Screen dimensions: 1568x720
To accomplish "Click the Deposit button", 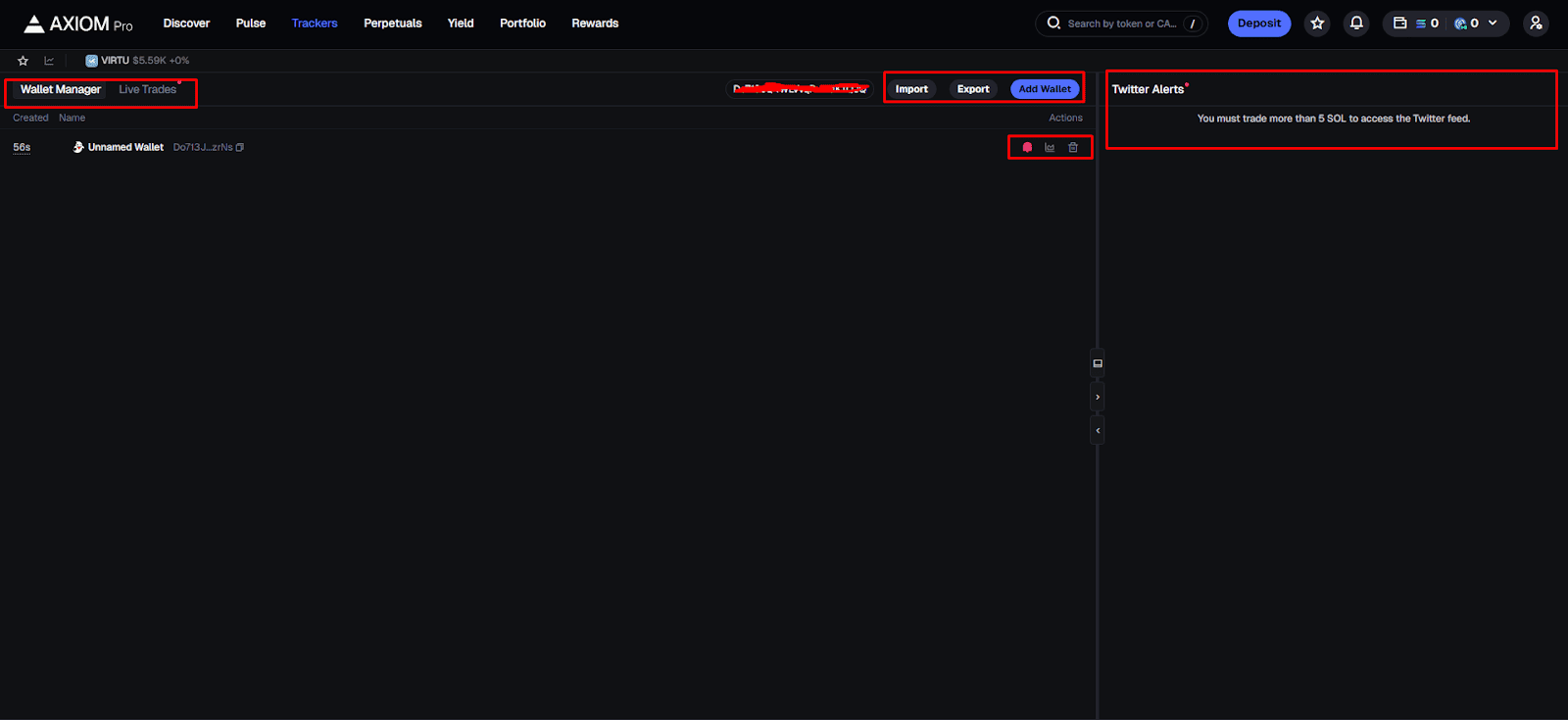I will (x=1259, y=24).
